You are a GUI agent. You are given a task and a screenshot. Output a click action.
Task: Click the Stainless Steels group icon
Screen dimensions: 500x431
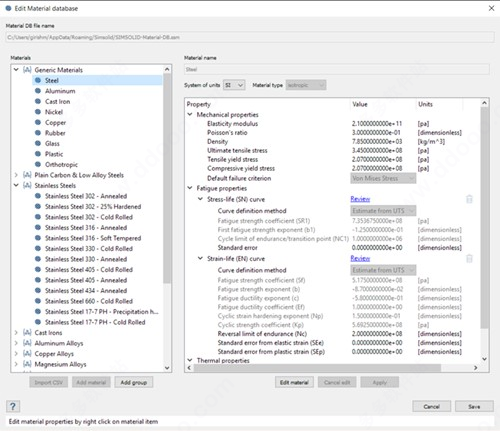[x=27, y=185]
